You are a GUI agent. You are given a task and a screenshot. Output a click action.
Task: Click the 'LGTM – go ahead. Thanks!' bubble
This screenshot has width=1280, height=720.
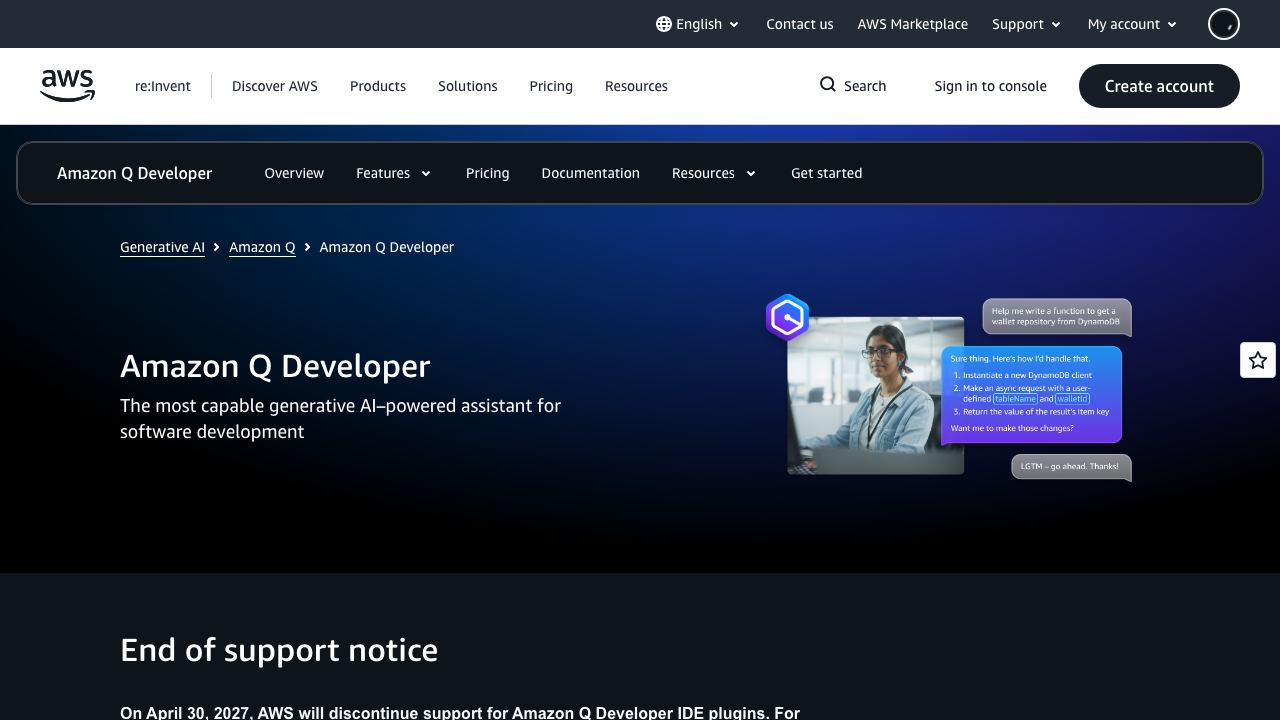point(1071,467)
